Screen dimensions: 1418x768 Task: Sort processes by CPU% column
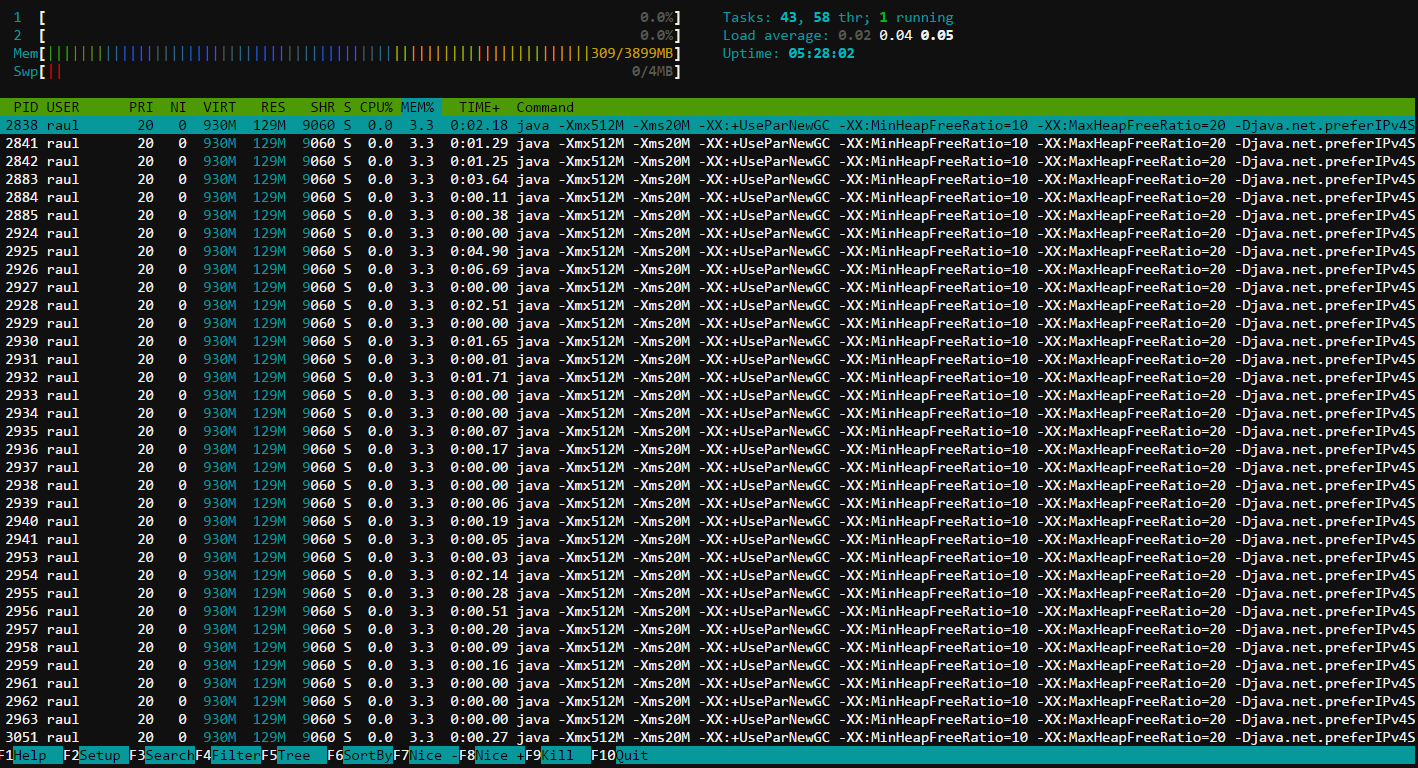tap(374, 107)
